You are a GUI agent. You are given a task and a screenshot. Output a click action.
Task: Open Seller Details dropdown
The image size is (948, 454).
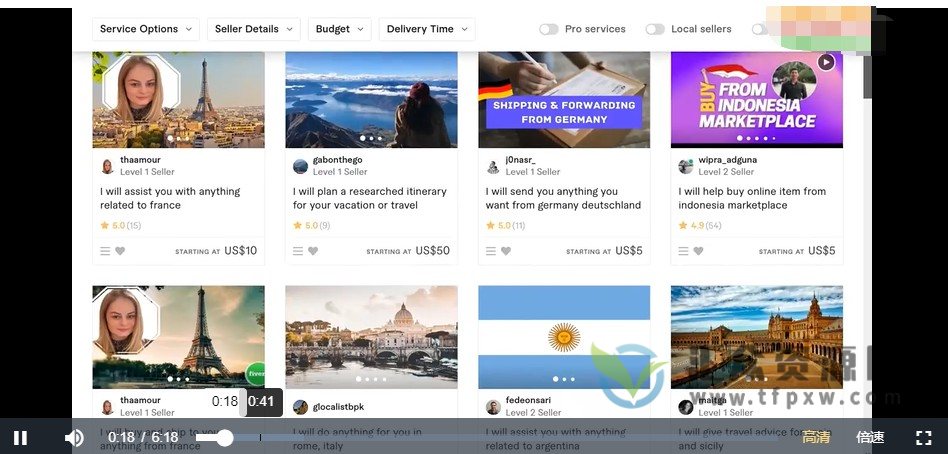pos(253,29)
